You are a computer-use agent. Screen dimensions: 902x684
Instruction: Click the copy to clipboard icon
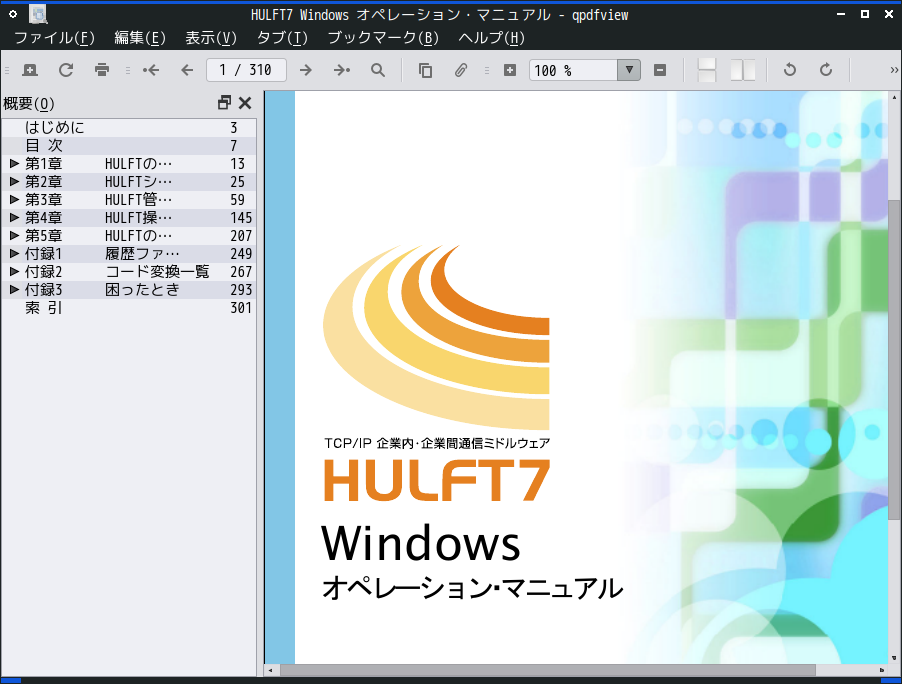coord(425,70)
